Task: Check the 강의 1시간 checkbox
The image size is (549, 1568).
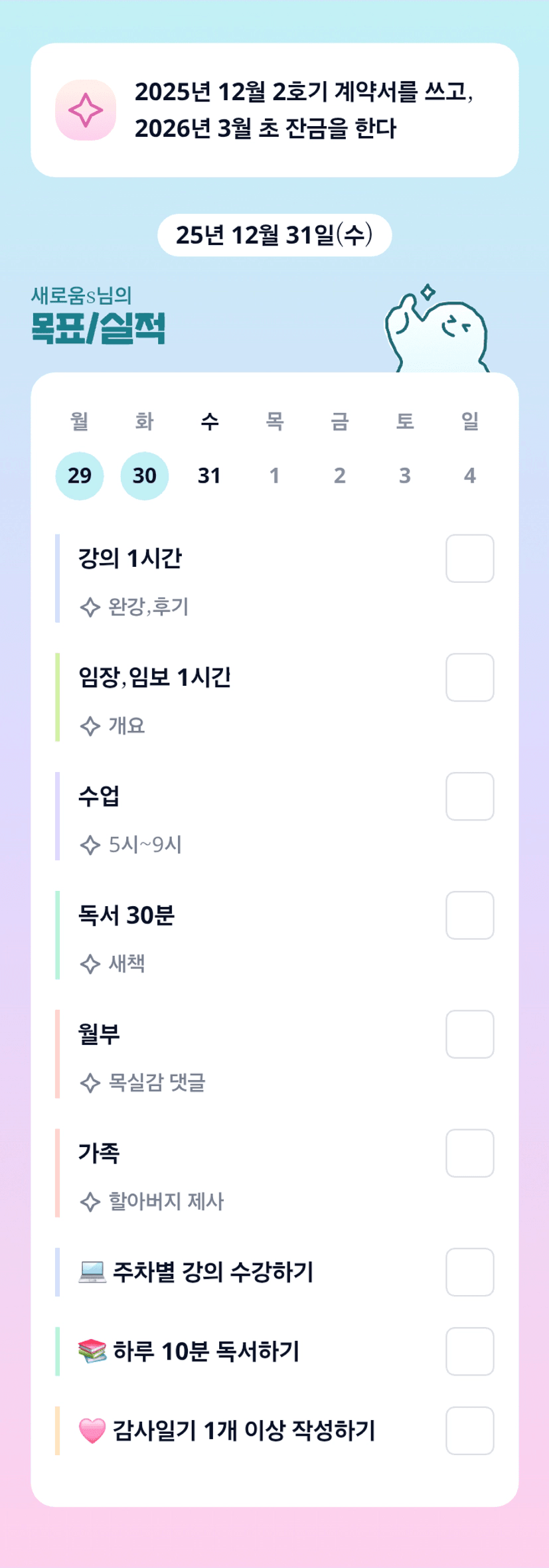Action: pyautogui.click(x=469, y=558)
